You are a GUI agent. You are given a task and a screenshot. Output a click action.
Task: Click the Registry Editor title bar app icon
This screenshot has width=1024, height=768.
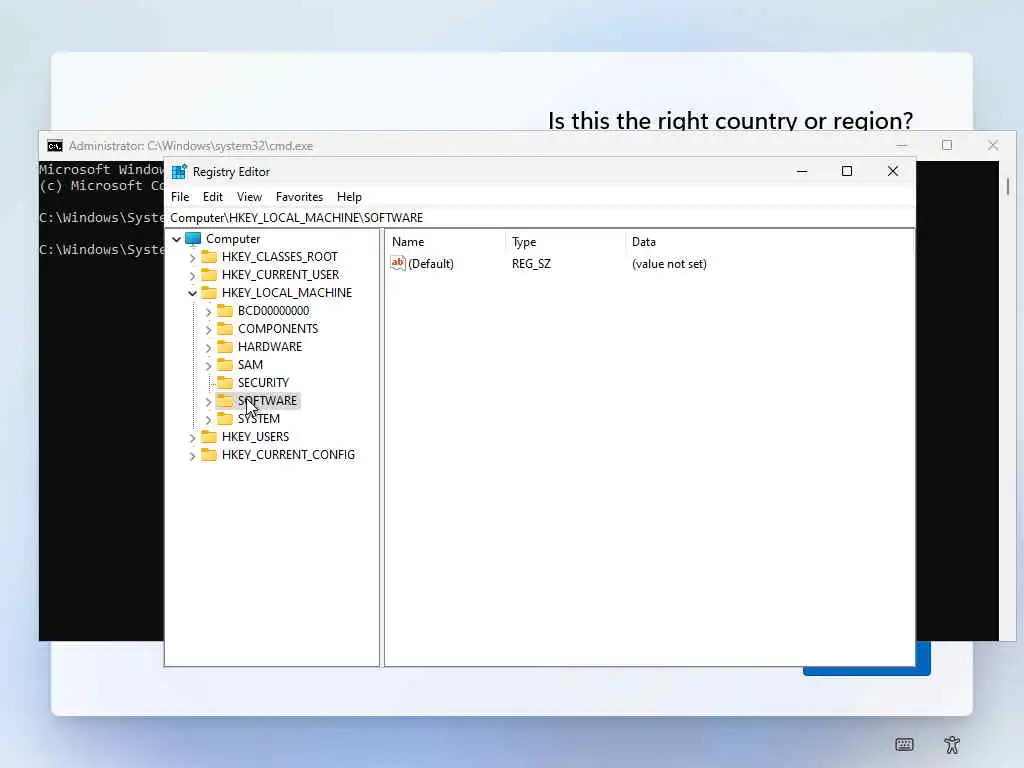[179, 171]
